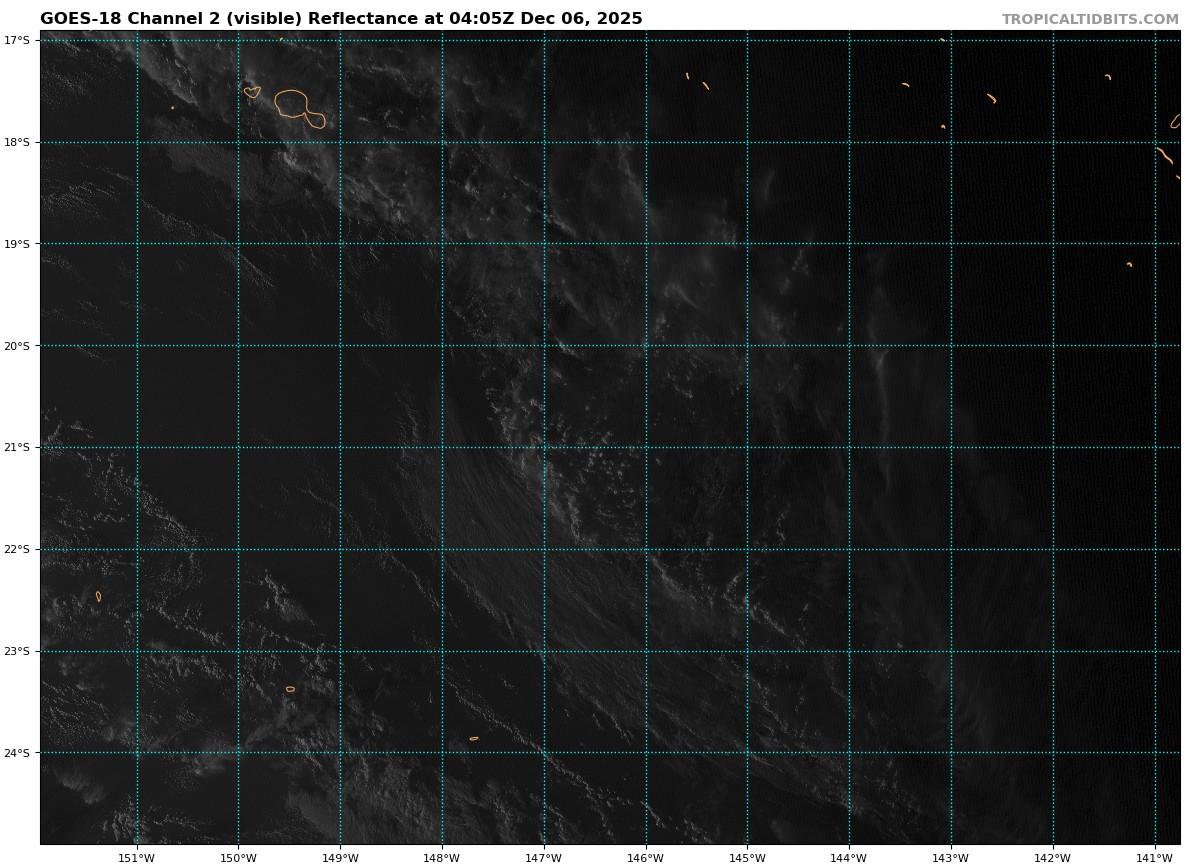
Task: Click grid intersection of 19°S and 150°W
Action: [x=238, y=244]
